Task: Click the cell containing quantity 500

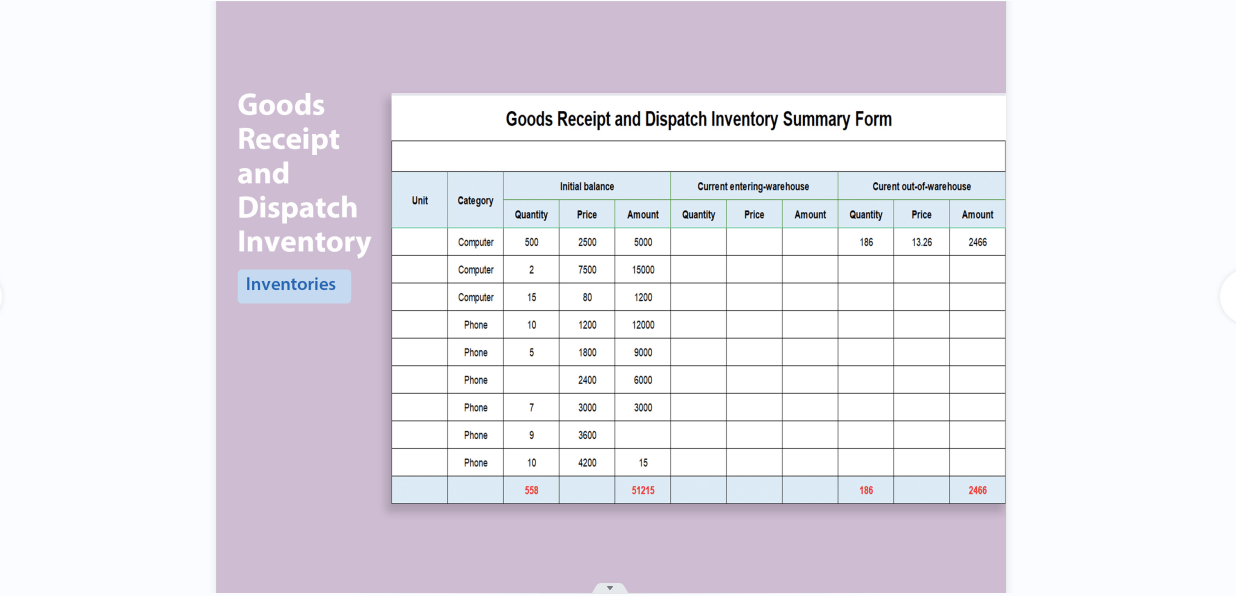Action: pyautogui.click(x=530, y=241)
